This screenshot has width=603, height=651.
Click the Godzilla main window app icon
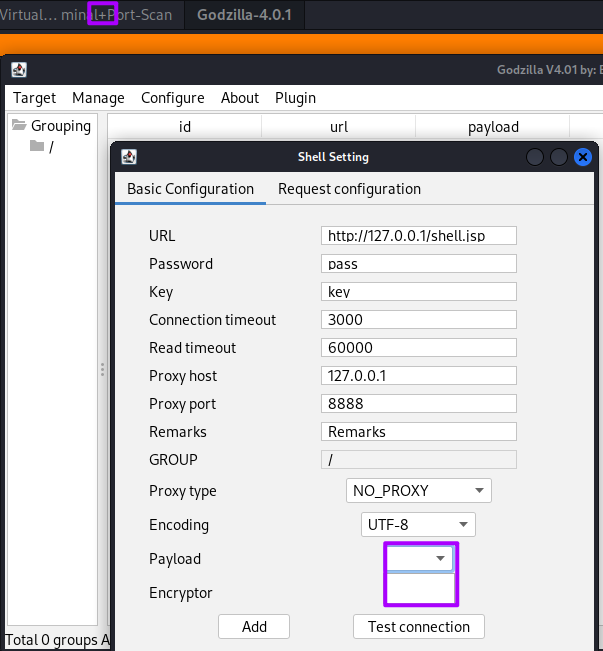click(x=19, y=70)
